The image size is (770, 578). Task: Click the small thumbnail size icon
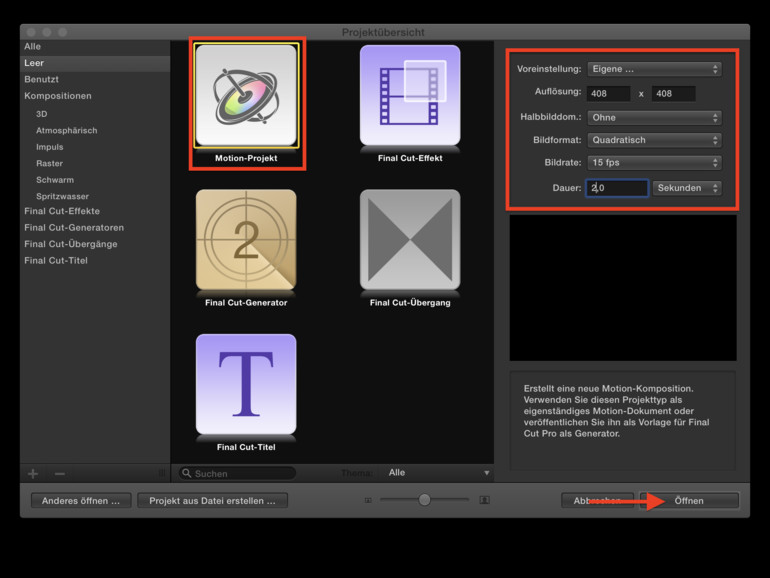coord(368,500)
